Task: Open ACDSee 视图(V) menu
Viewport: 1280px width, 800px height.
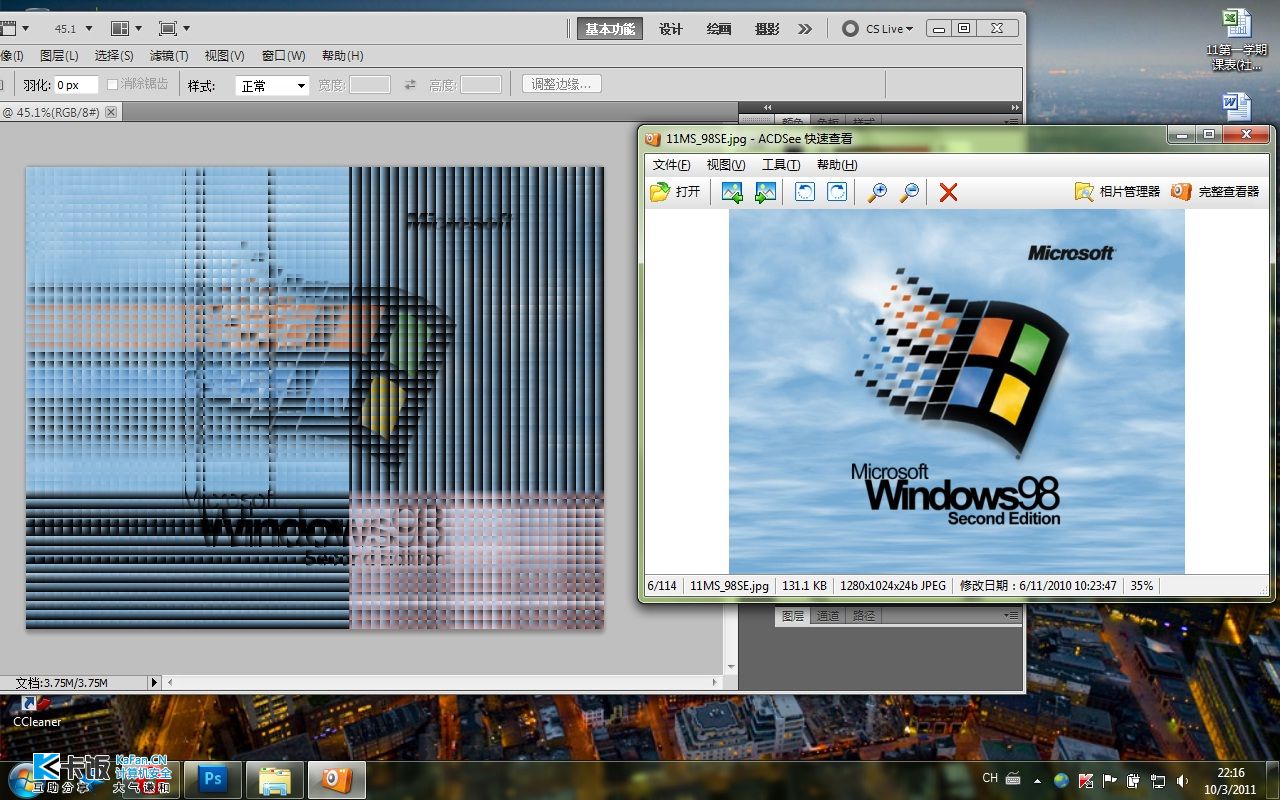Action: 726,165
